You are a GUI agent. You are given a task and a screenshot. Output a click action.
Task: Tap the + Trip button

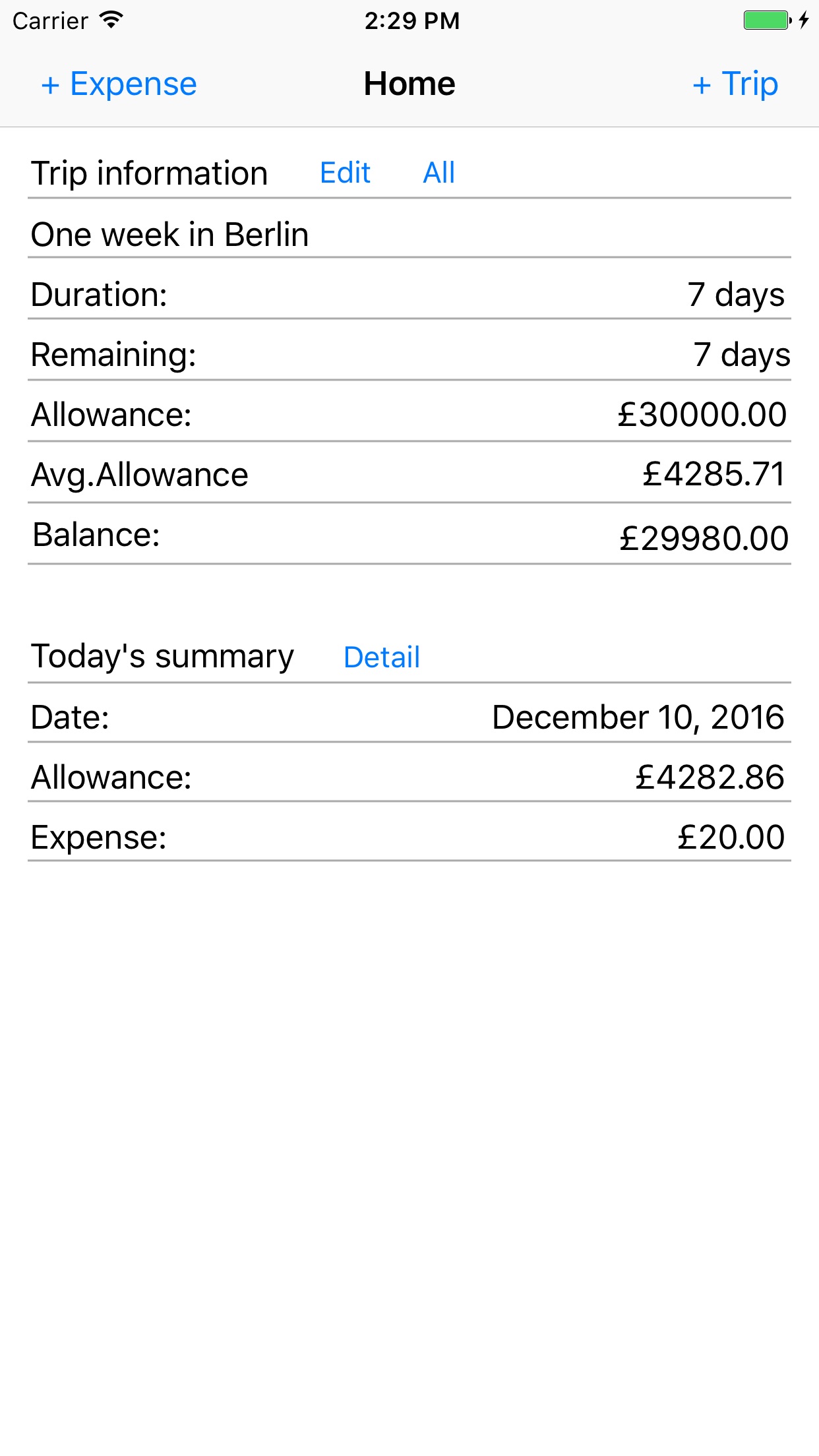click(x=735, y=84)
